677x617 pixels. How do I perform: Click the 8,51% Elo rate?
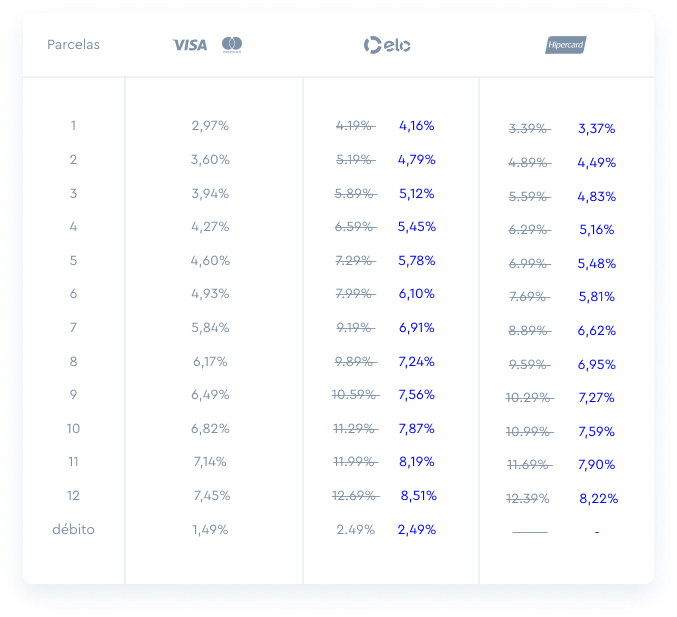point(418,495)
